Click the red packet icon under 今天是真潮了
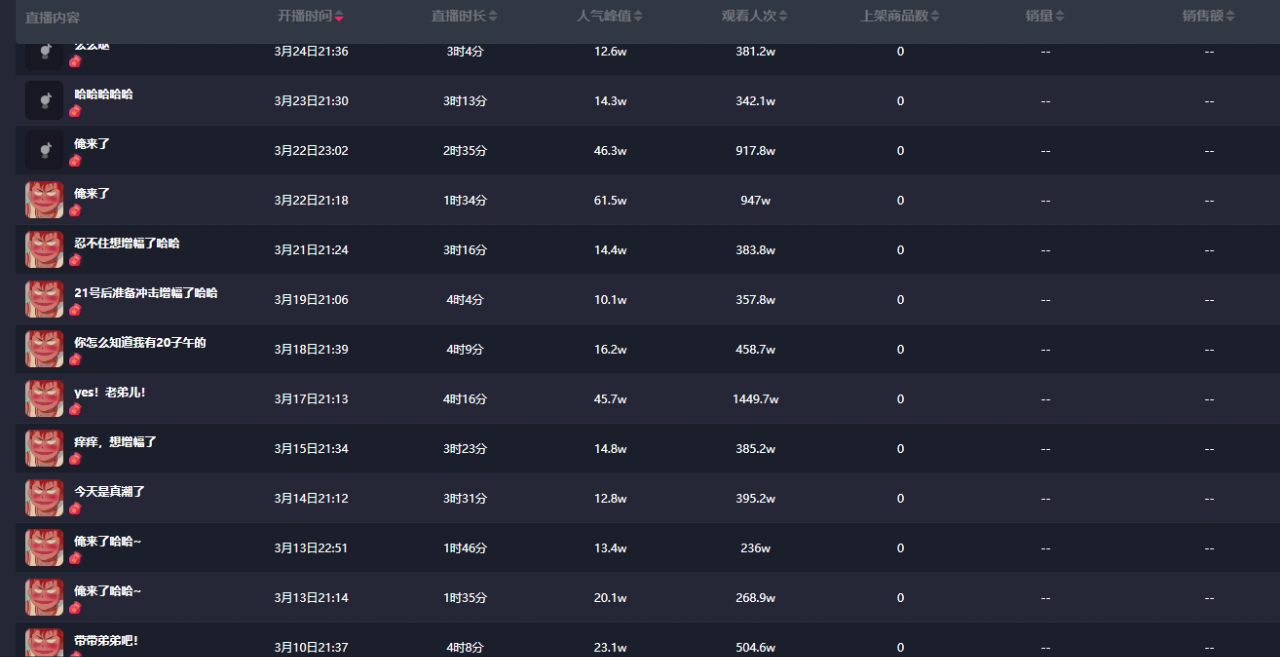The image size is (1280, 657). coord(75,508)
